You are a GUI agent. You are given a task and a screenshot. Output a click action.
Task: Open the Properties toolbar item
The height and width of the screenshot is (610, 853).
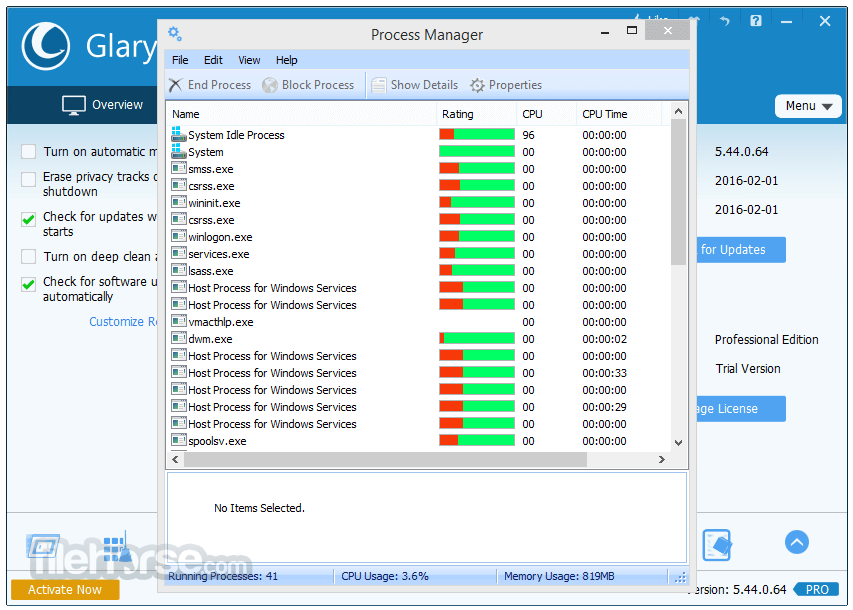(x=506, y=85)
